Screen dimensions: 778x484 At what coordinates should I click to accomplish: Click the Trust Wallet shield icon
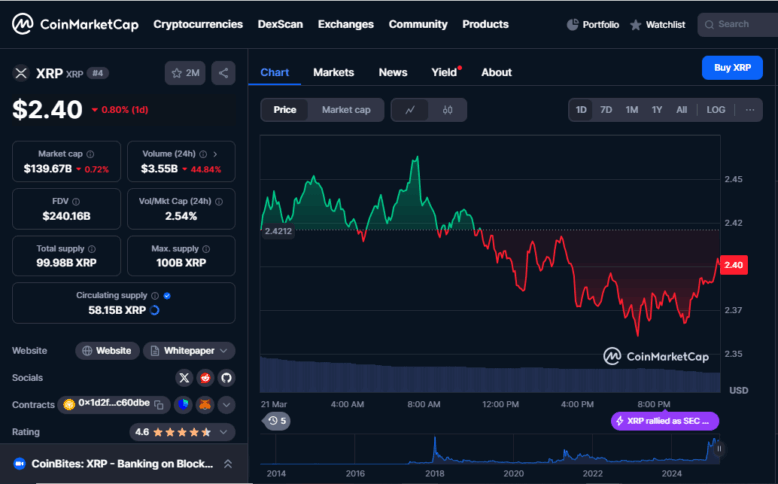pos(184,405)
